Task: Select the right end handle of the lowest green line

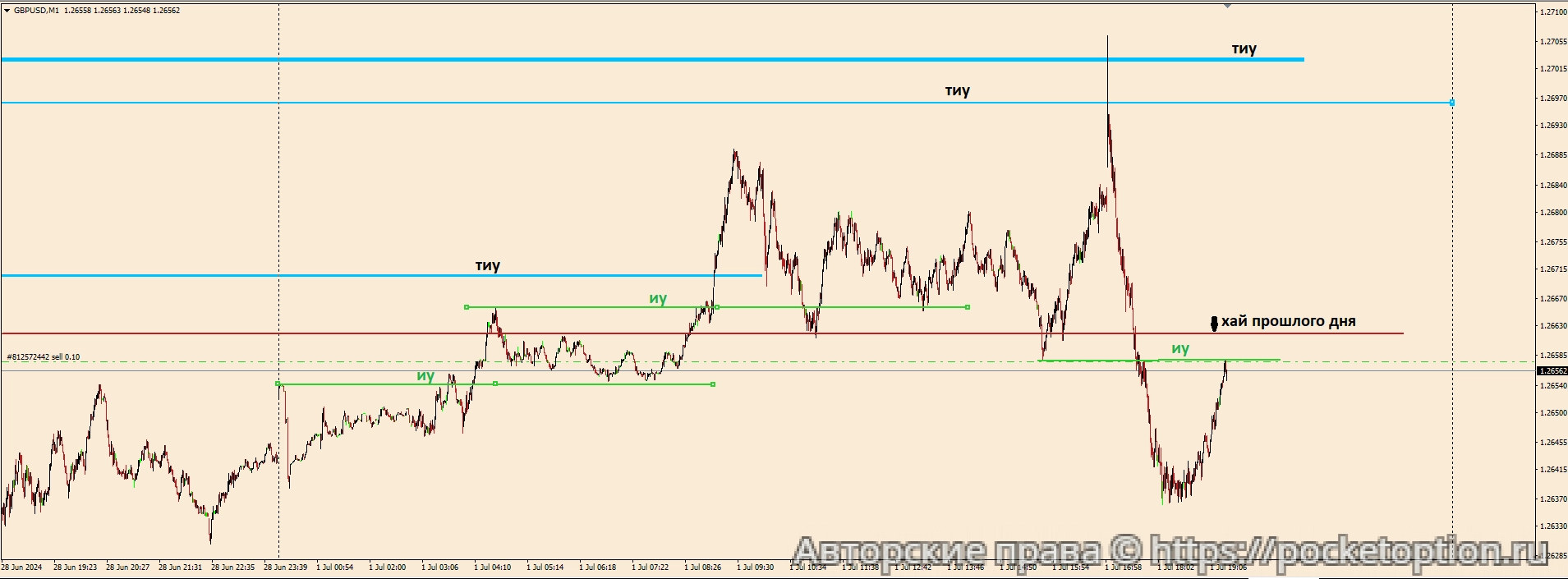Action: (x=713, y=384)
